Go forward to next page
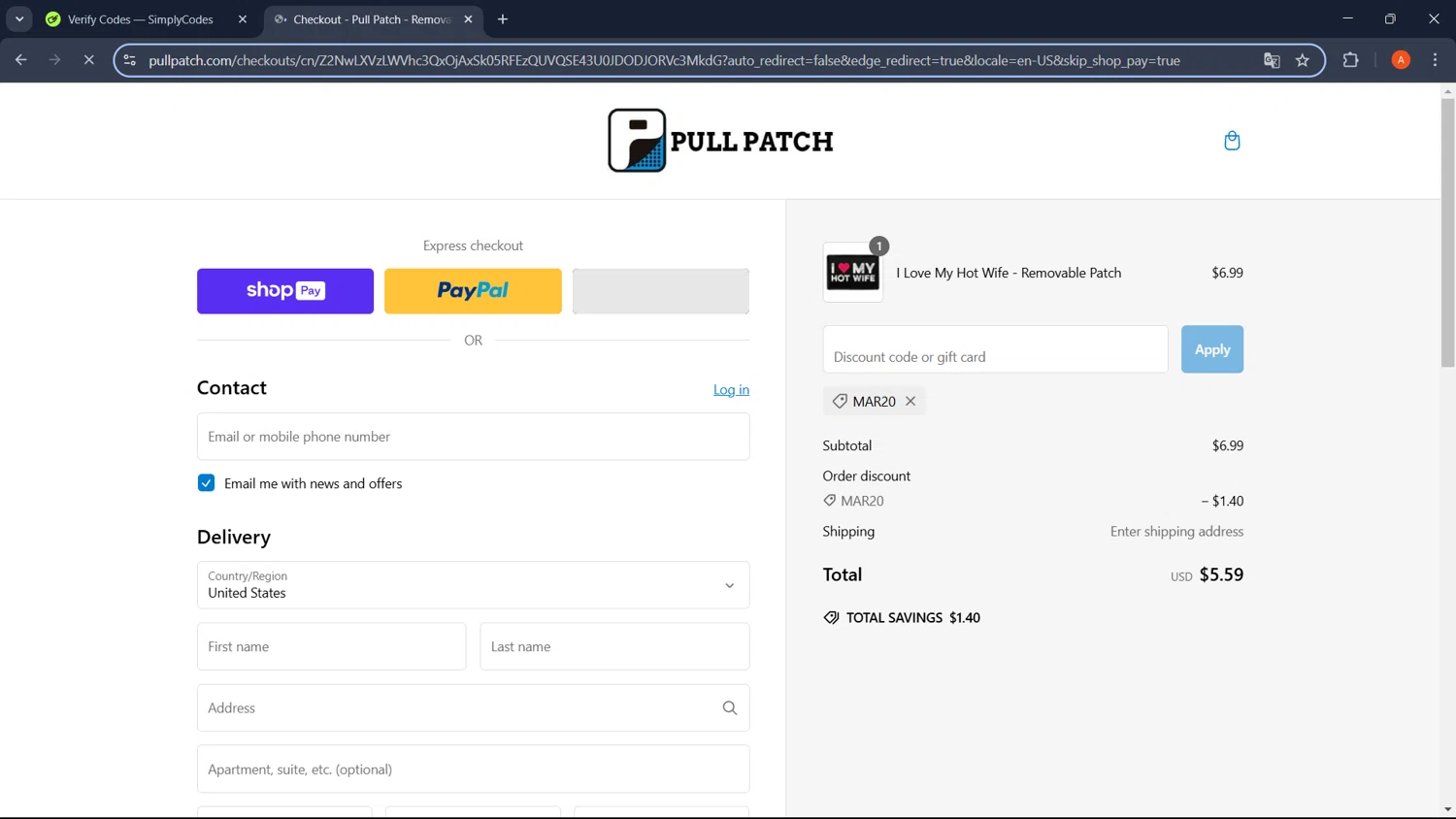The image size is (1456, 819). click(x=55, y=60)
